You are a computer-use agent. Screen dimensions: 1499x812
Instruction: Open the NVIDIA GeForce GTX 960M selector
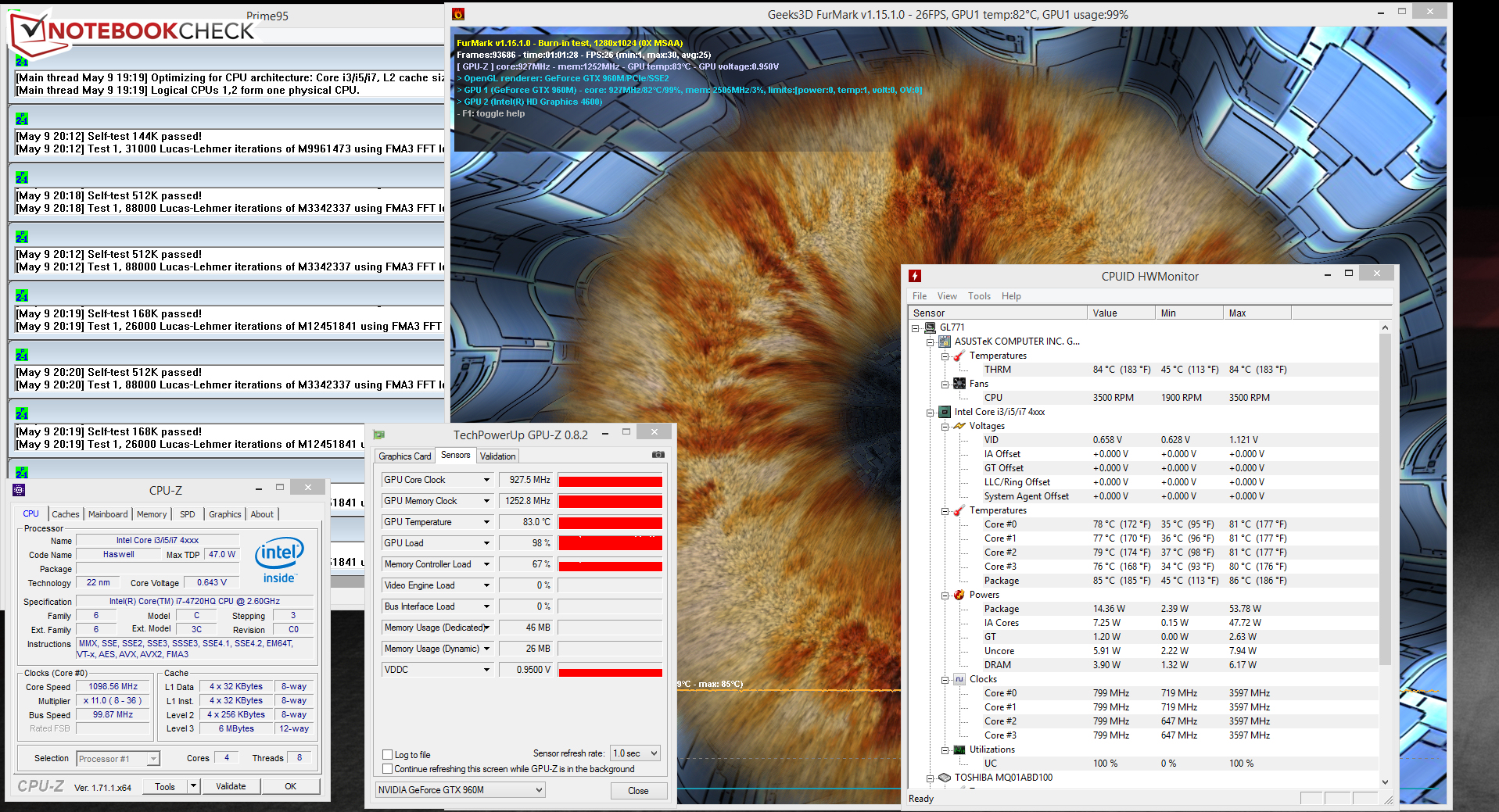click(460, 790)
